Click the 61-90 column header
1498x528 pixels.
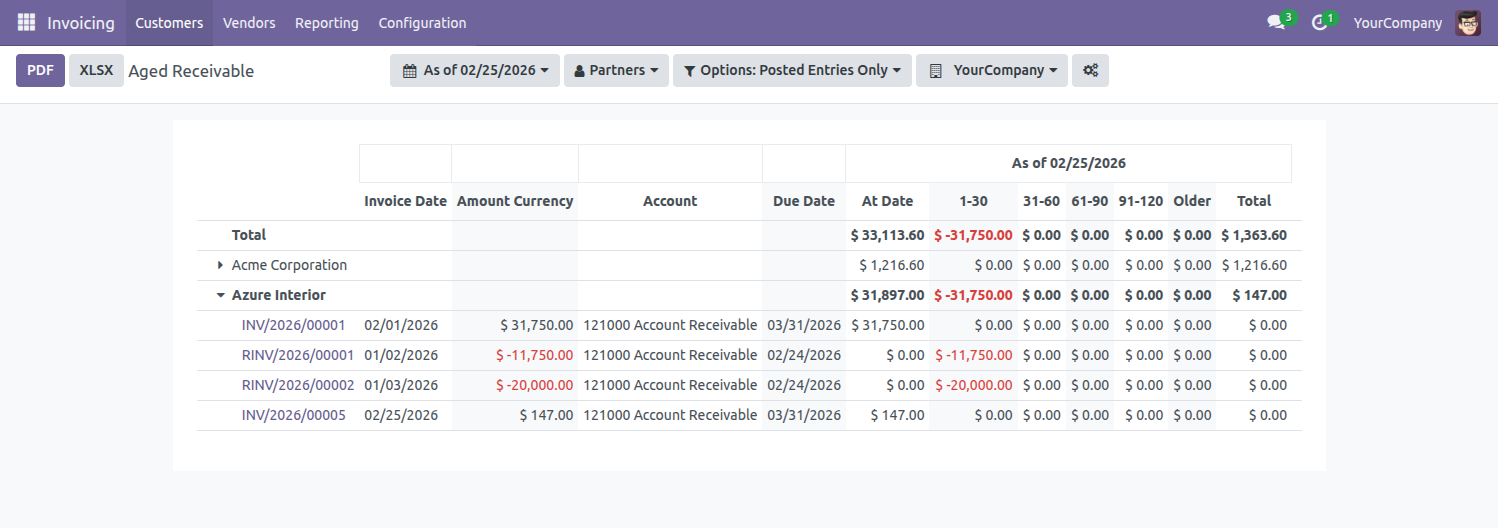tap(1089, 201)
